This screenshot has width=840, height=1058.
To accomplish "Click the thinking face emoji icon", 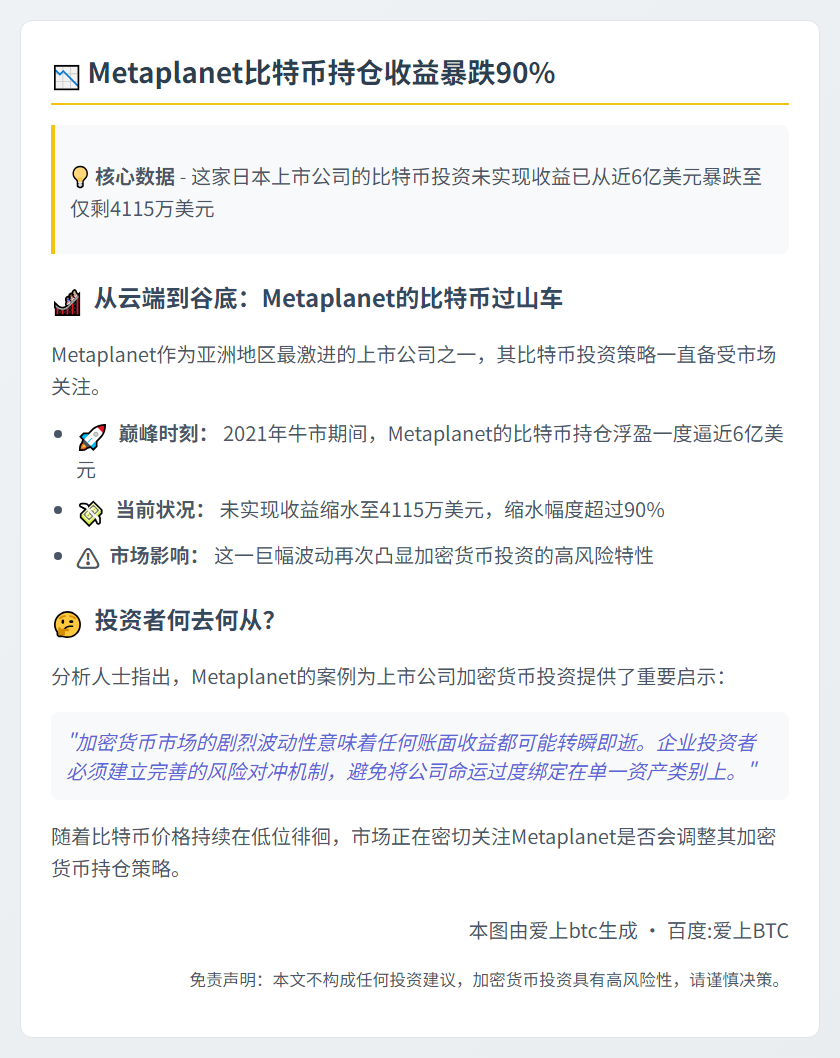I will click(66, 624).
